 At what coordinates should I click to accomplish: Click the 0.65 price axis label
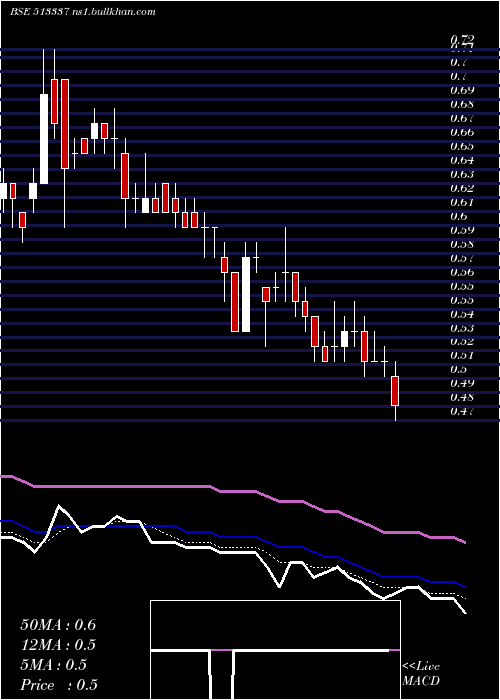pyautogui.click(x=462, y=146)
